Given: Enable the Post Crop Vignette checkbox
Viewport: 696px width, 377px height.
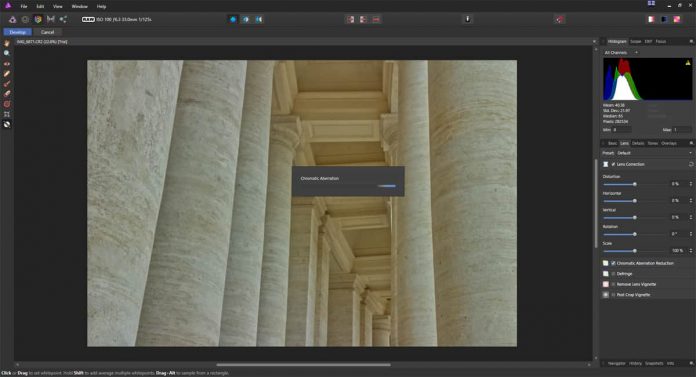Looking at the screenshot, I should point(613,295).
